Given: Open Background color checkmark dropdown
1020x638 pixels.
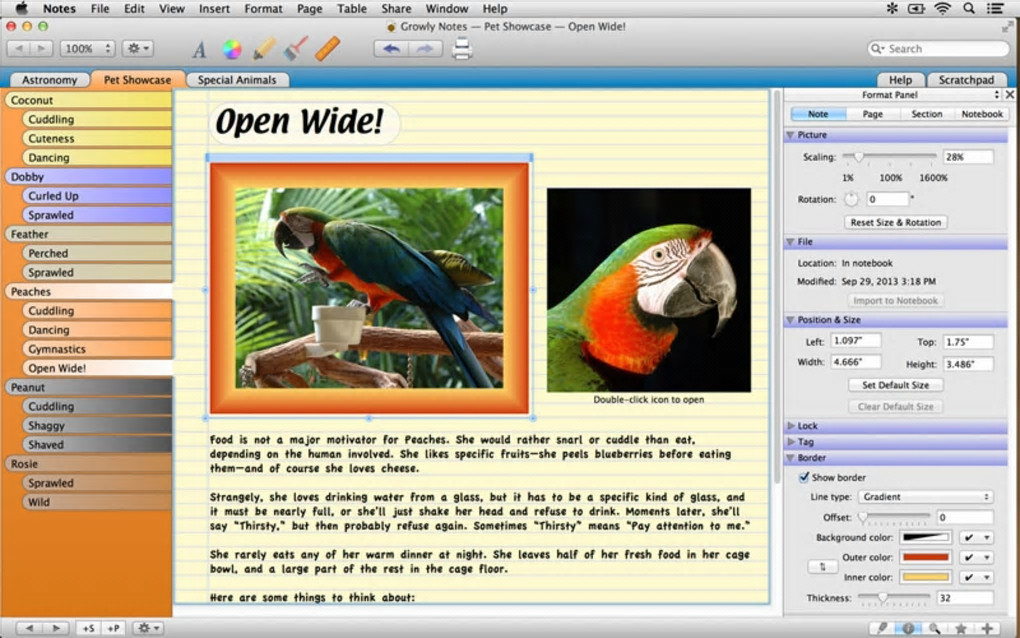Looking at the screenshot, I should click(977, 538).
